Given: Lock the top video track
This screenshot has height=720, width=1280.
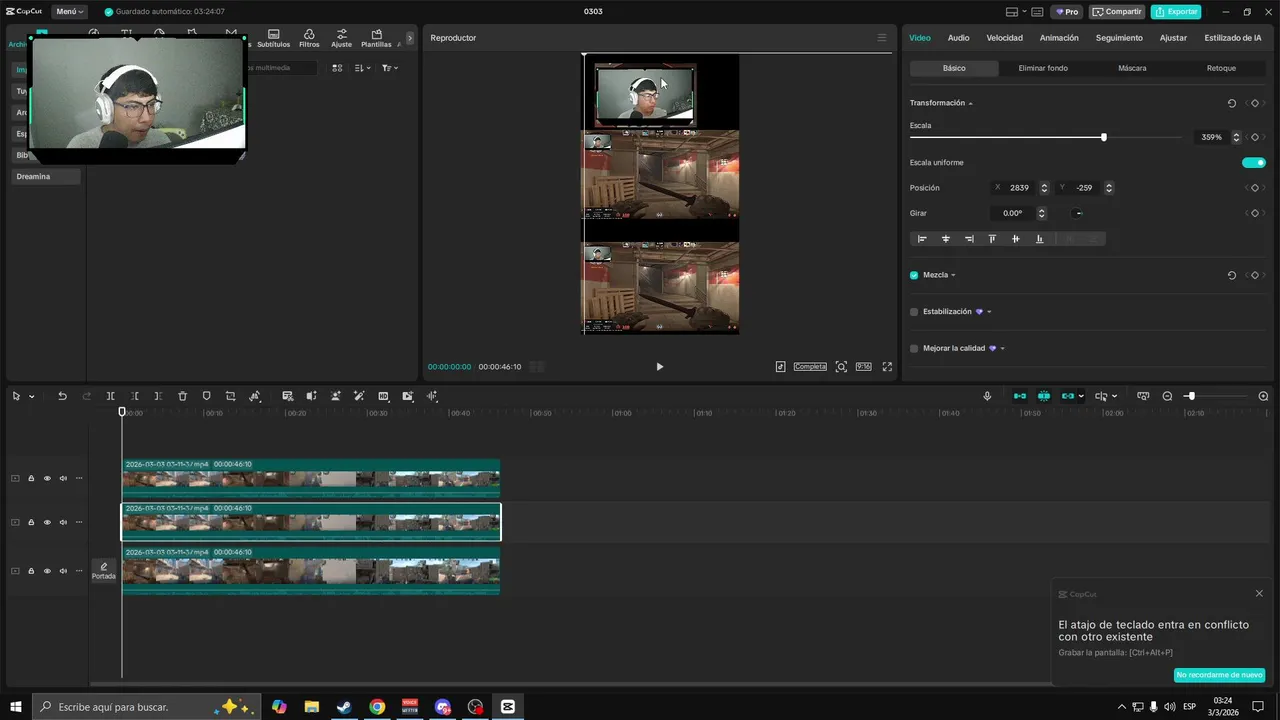Looking at the screenshot, I should pos(31,478).
